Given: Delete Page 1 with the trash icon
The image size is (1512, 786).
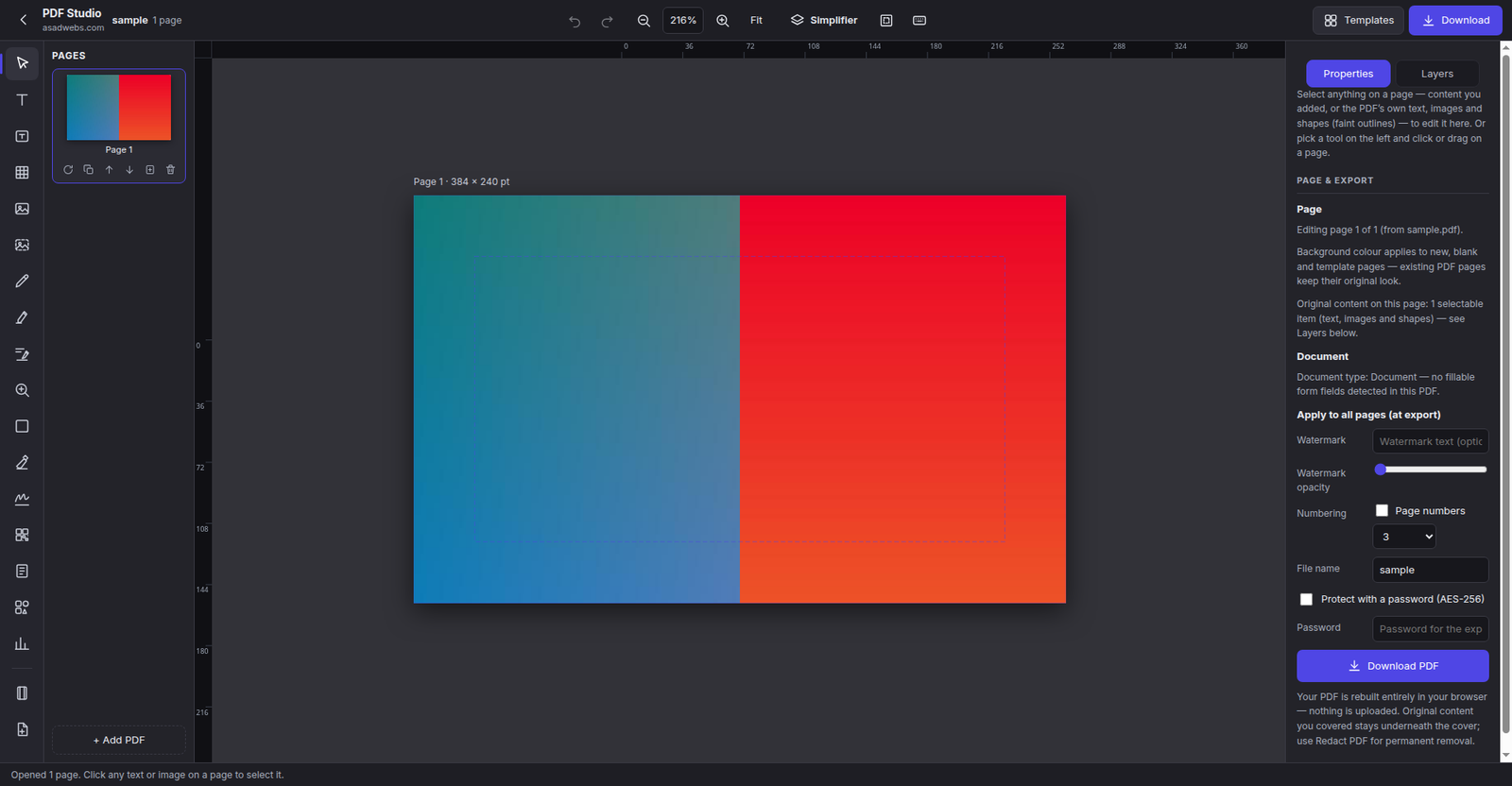Looking at the screenshot, I should tap(170, 170).
